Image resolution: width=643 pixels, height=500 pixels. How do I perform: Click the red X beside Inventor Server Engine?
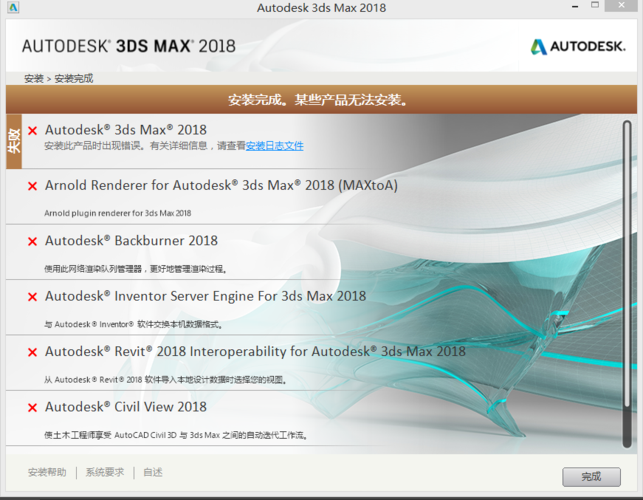coord(32,297)
